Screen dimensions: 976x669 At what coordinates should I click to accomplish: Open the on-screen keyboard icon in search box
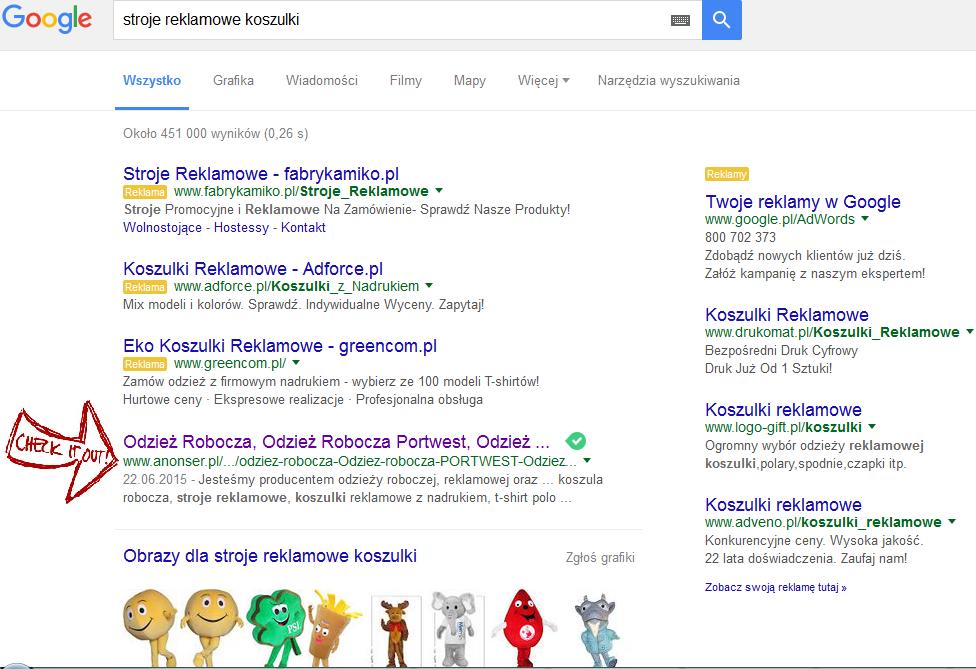pos(680,21)
